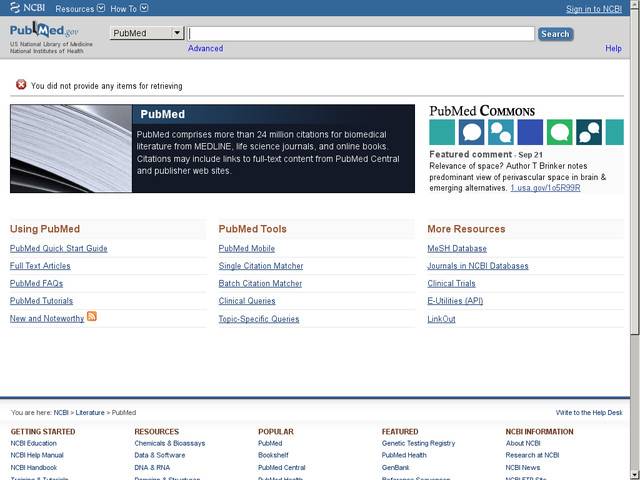Open NCBI News footer link
The height and width of the screenshot is (480, 640).
pos(523,467)
